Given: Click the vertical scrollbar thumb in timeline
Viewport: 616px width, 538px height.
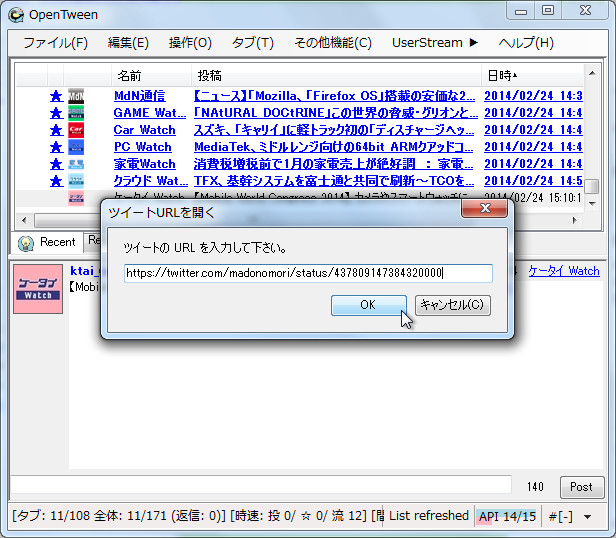Looking at the screenshot, I should click(592, 186).
